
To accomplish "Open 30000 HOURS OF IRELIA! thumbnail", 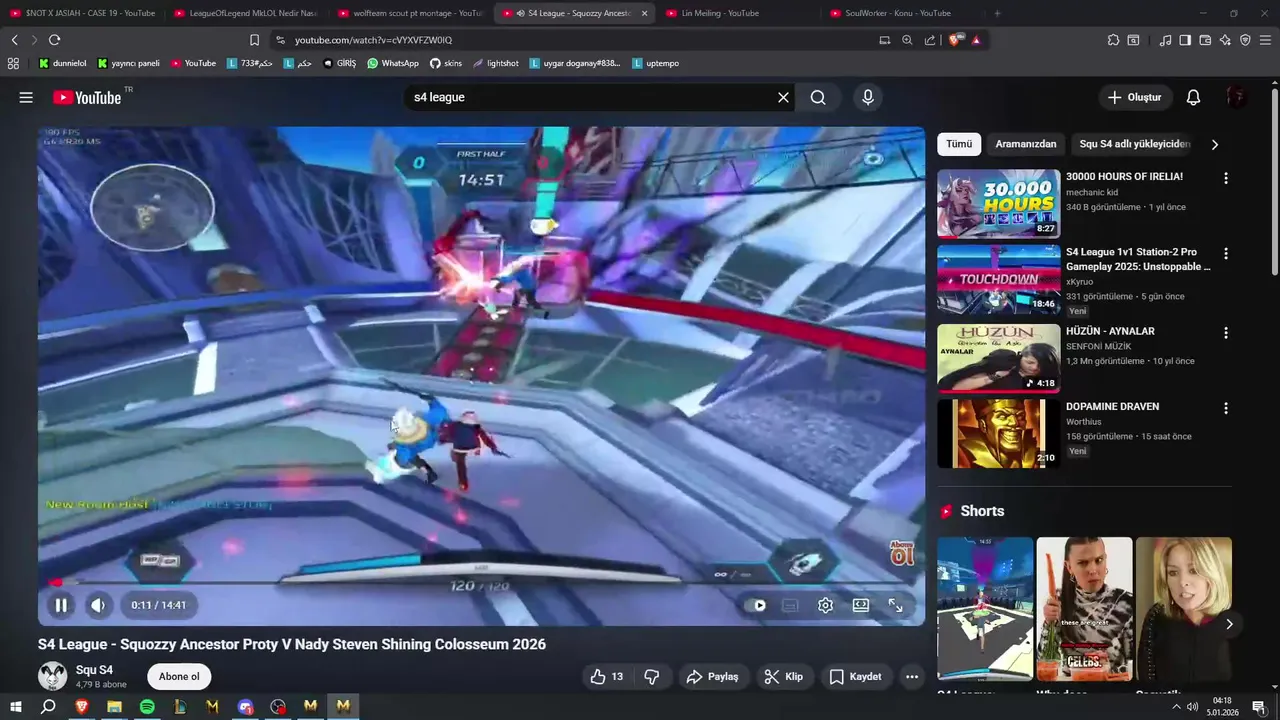I will [x=998, y=203].
